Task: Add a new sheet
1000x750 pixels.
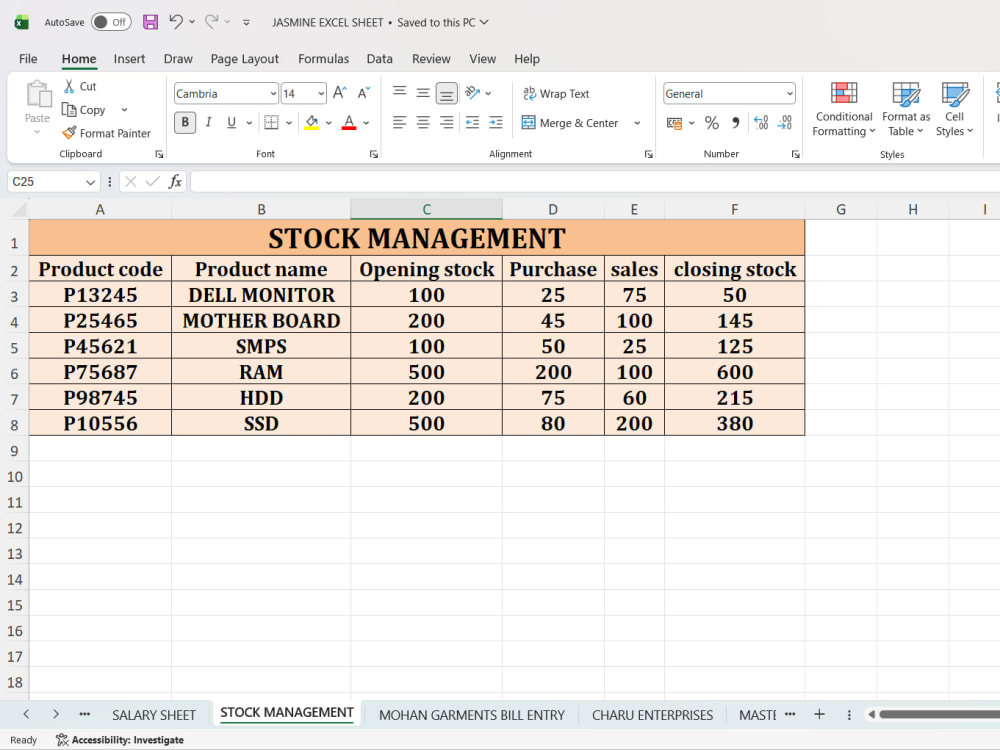Action: click(820, 714)
